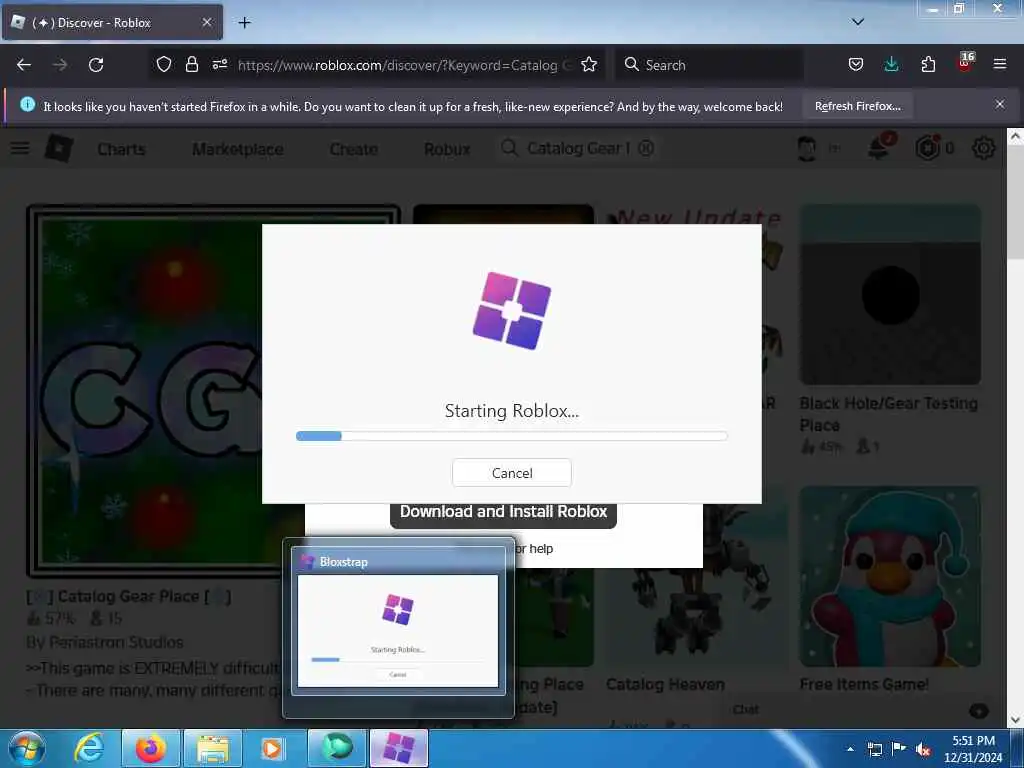The image size is (1024, 768).
Task: Click the Download and Install Roblox button
Action: (x=504, y=512)
